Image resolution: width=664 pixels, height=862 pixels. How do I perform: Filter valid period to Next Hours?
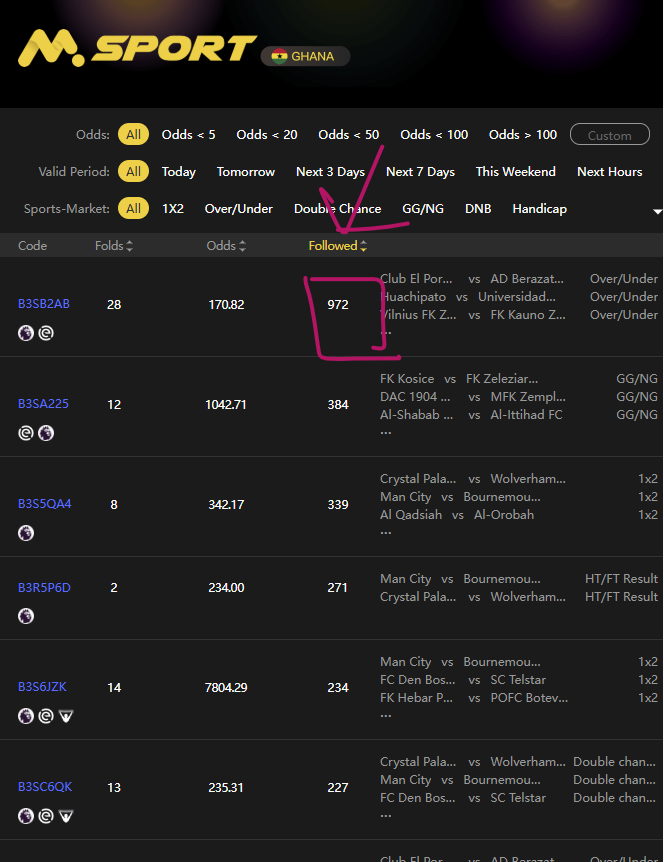click(x=610, y=172)
